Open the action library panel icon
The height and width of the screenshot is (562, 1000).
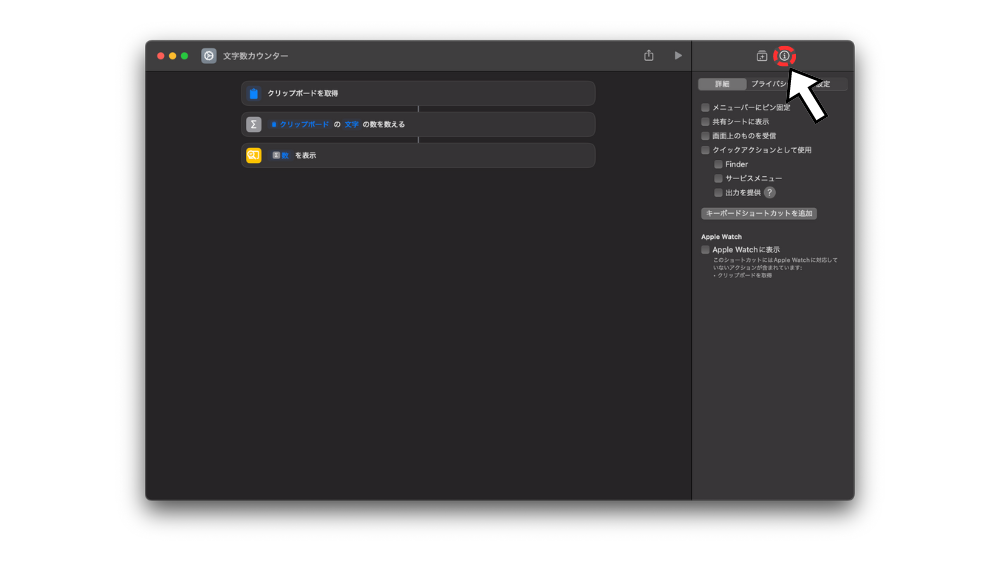click(761, 56)
